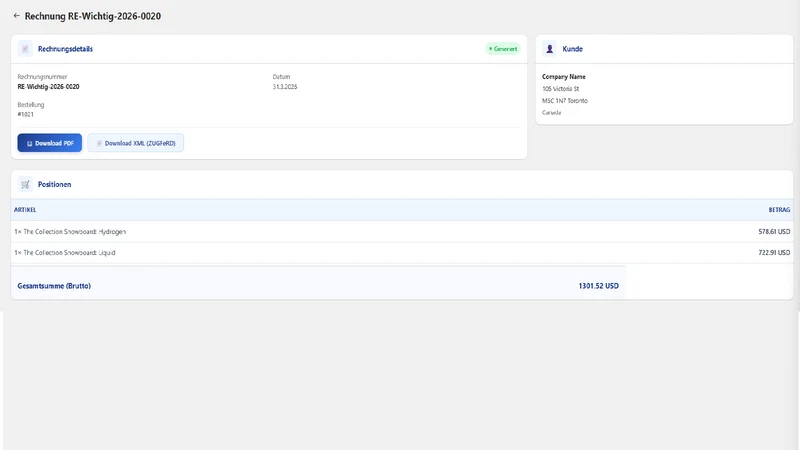Click the Rechnungsnummer label
Image resolution: width=800 pixels, height=450 pixels.
pyautogui.click(x=42, y=77)
